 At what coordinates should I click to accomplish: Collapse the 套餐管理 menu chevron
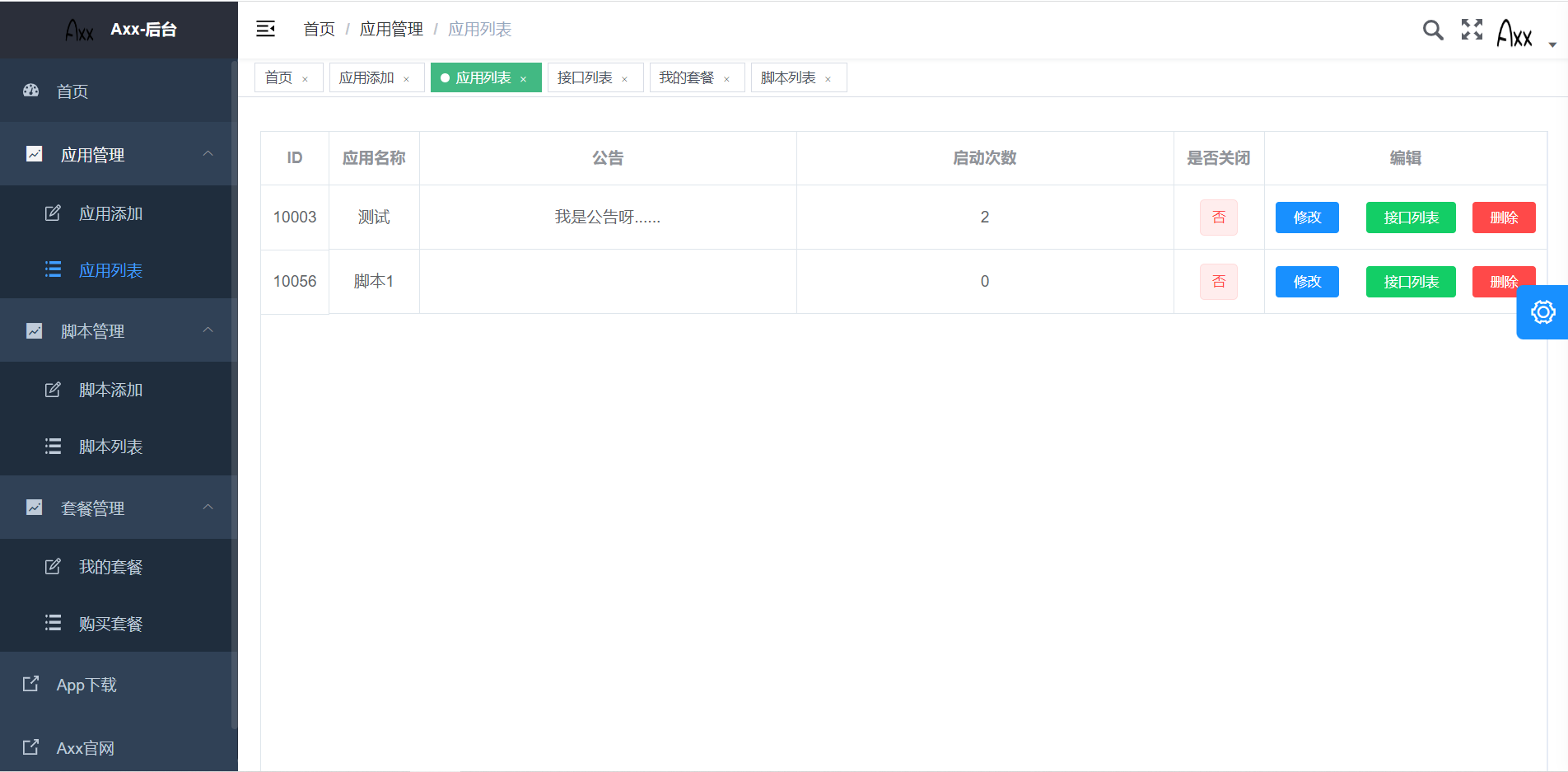tap(208, 508)
